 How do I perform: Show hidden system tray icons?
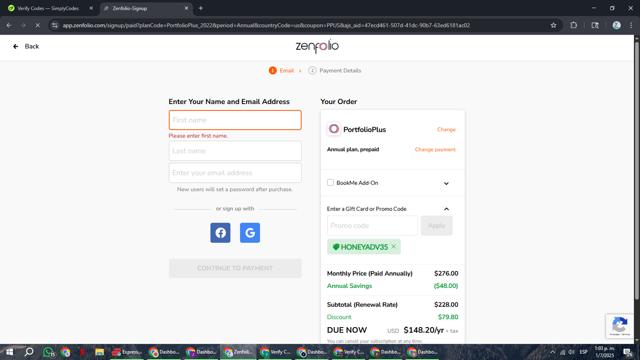point(552,352)
